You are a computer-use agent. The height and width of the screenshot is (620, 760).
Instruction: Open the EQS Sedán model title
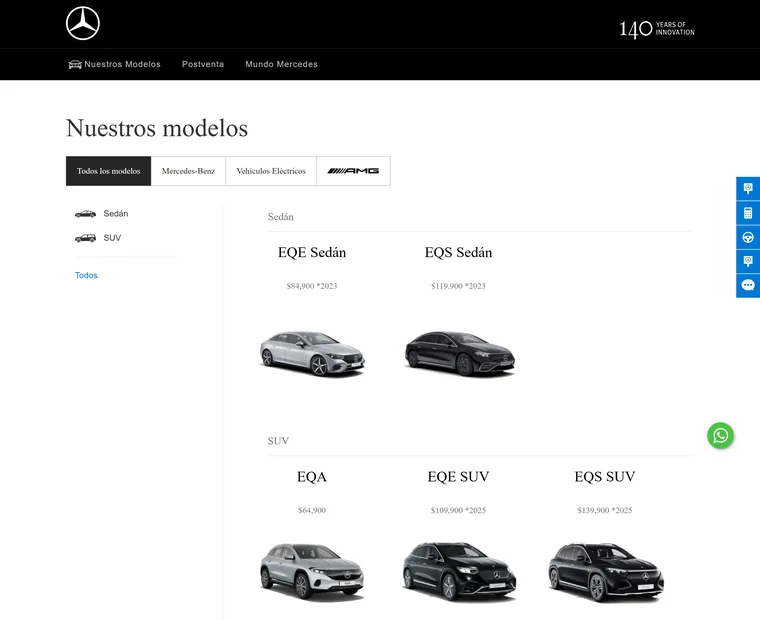459,253
